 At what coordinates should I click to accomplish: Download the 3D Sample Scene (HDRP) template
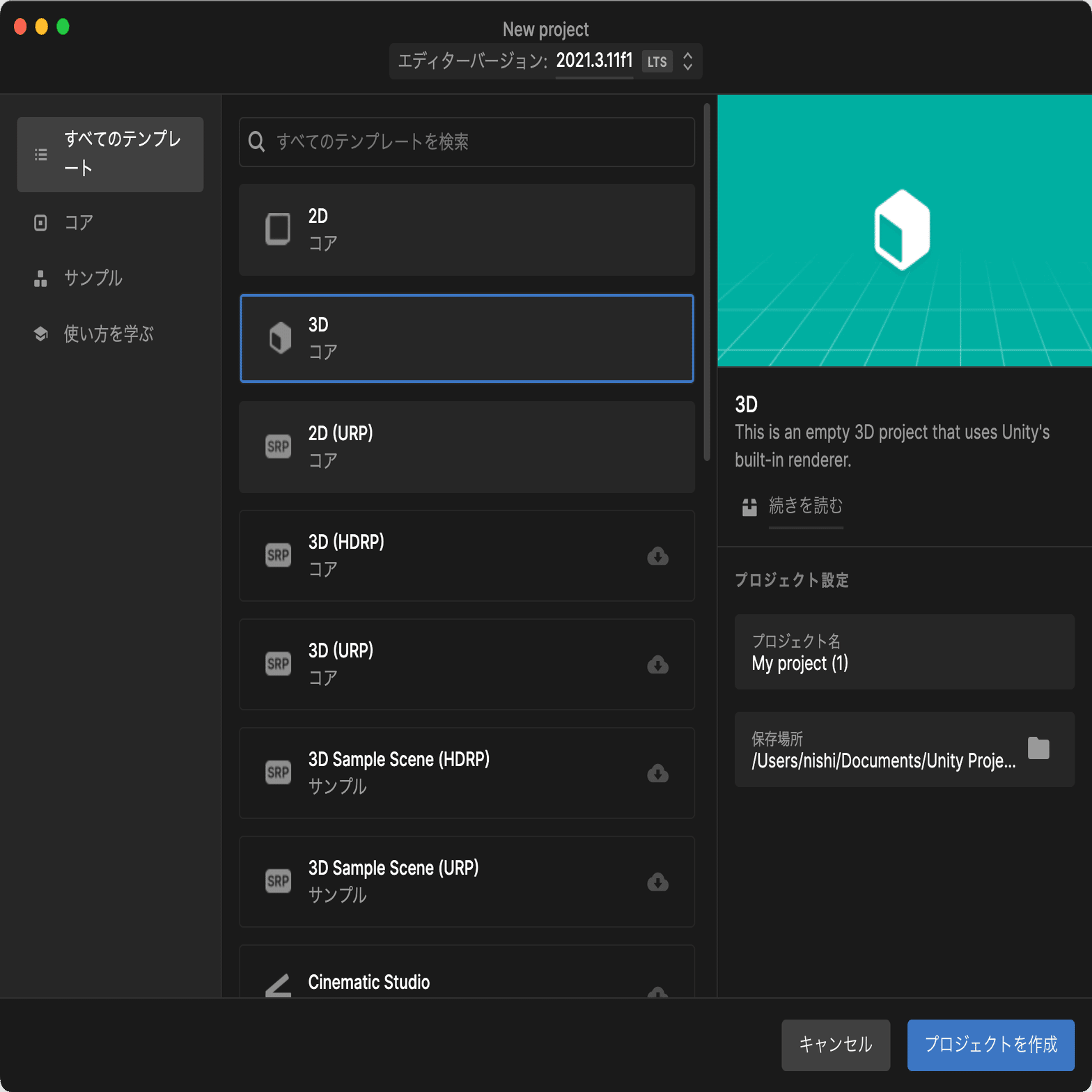(658, 773)
